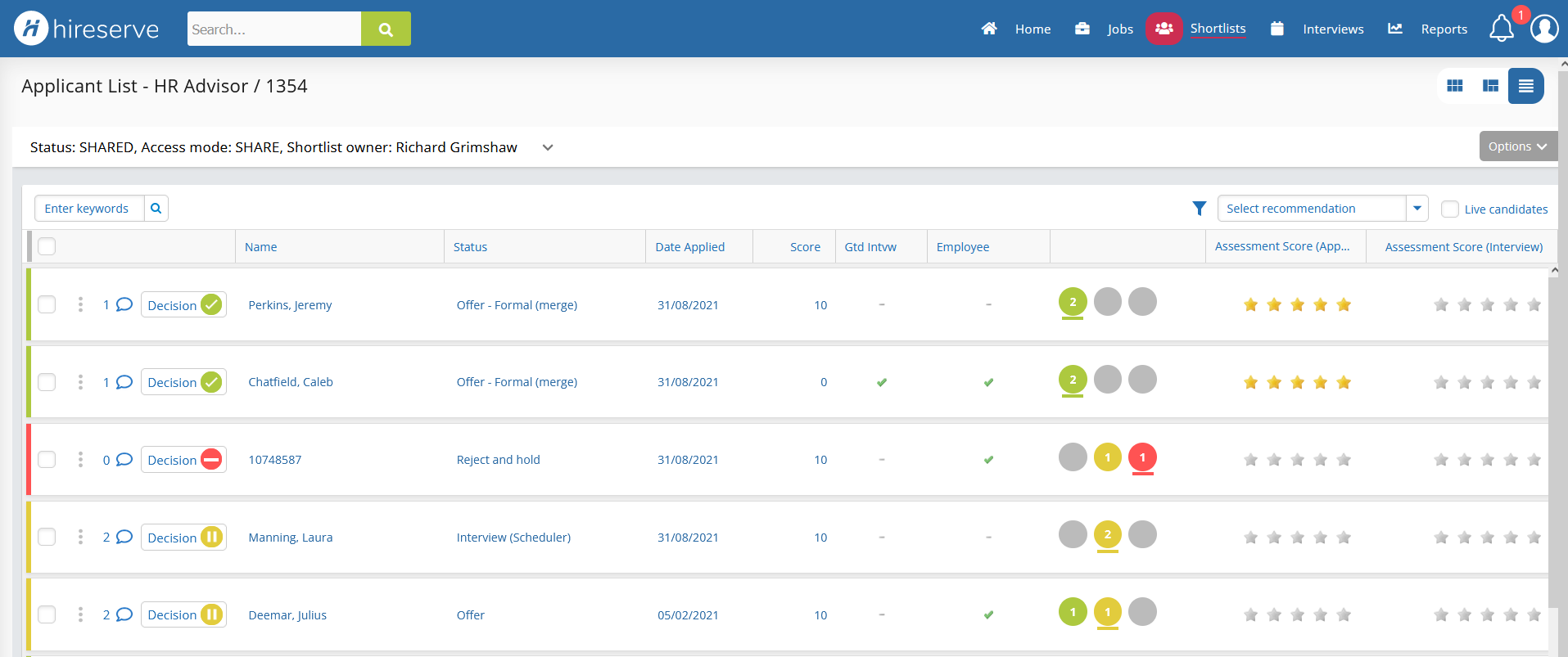
Task: Open comments for Perkins, Jeremy
Action: click(x=124, y=304)
